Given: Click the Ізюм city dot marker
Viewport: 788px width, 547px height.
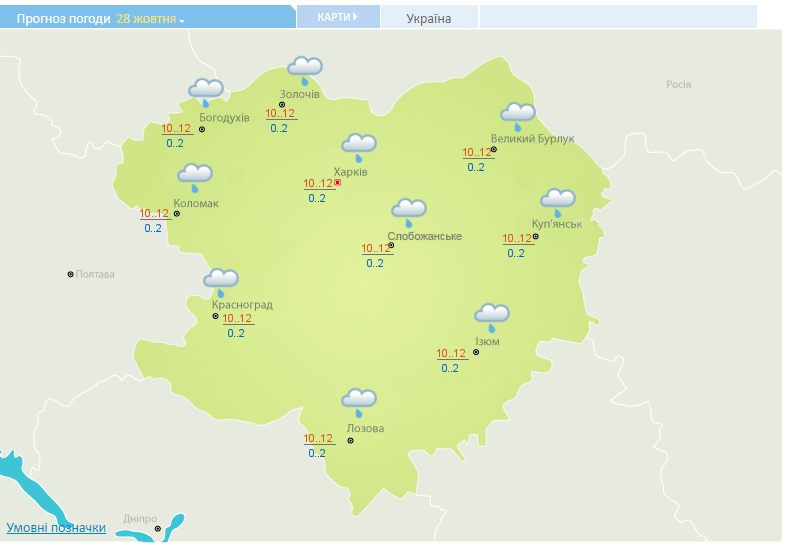Looking at the screenshot, I should tap(476, 352).
